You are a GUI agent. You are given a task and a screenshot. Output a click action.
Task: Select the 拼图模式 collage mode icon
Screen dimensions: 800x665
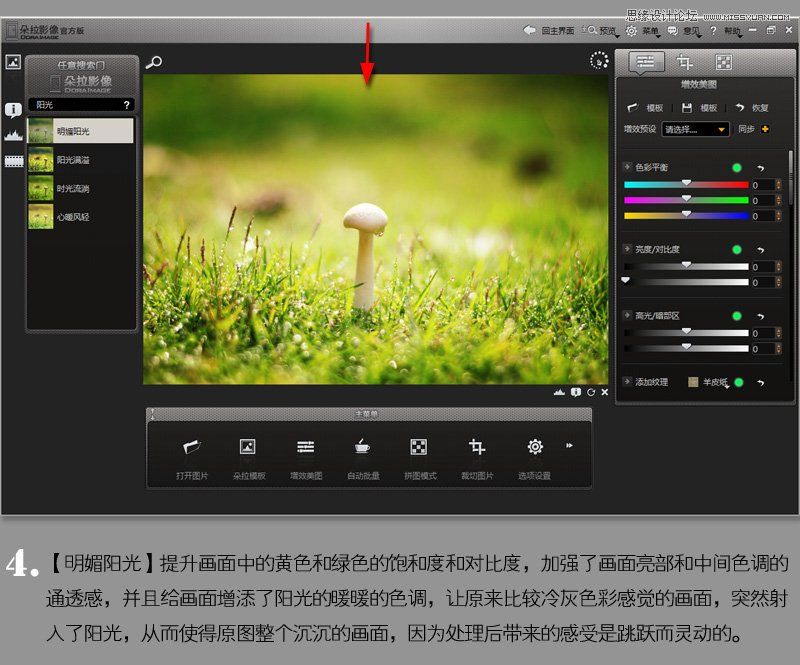coord(420,447)
